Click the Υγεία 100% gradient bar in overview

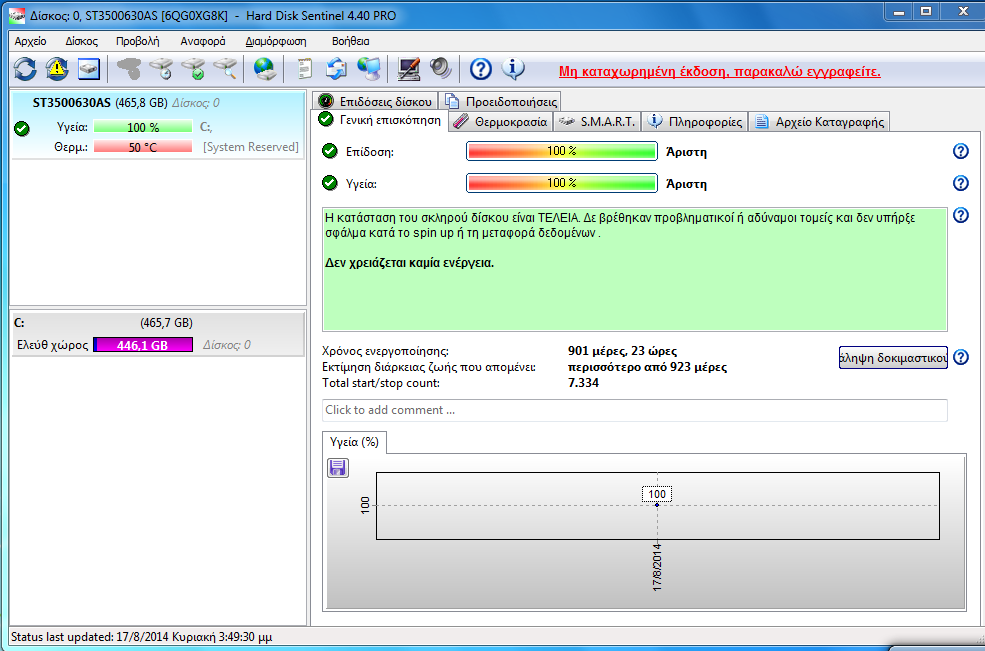pyautogui.click(x=562, y=183)
